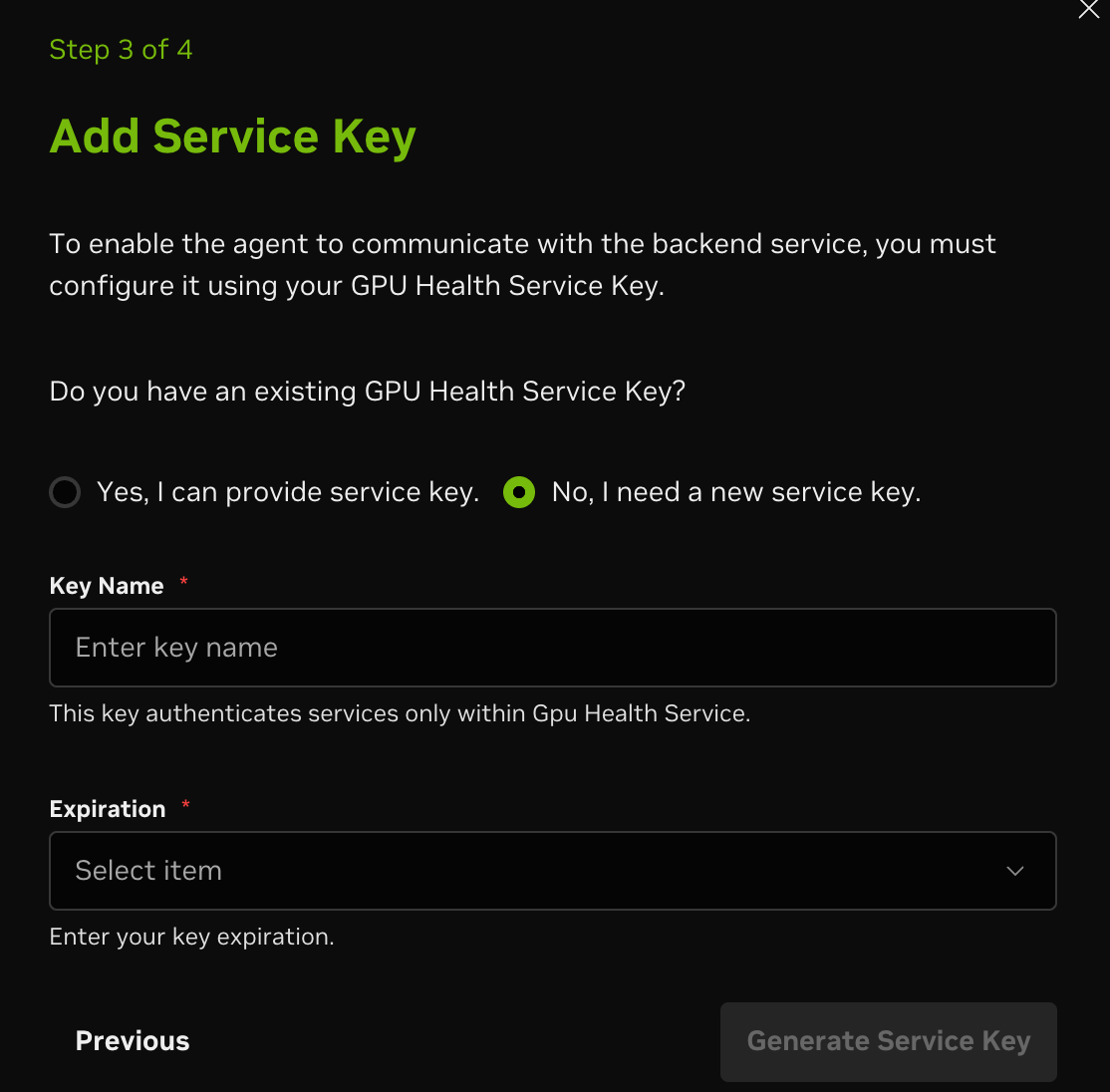Close the Add Service Key dialog
The width and height of the screenshot is (1110, 1092).
pyautogui.click(x=1088, y=10)
